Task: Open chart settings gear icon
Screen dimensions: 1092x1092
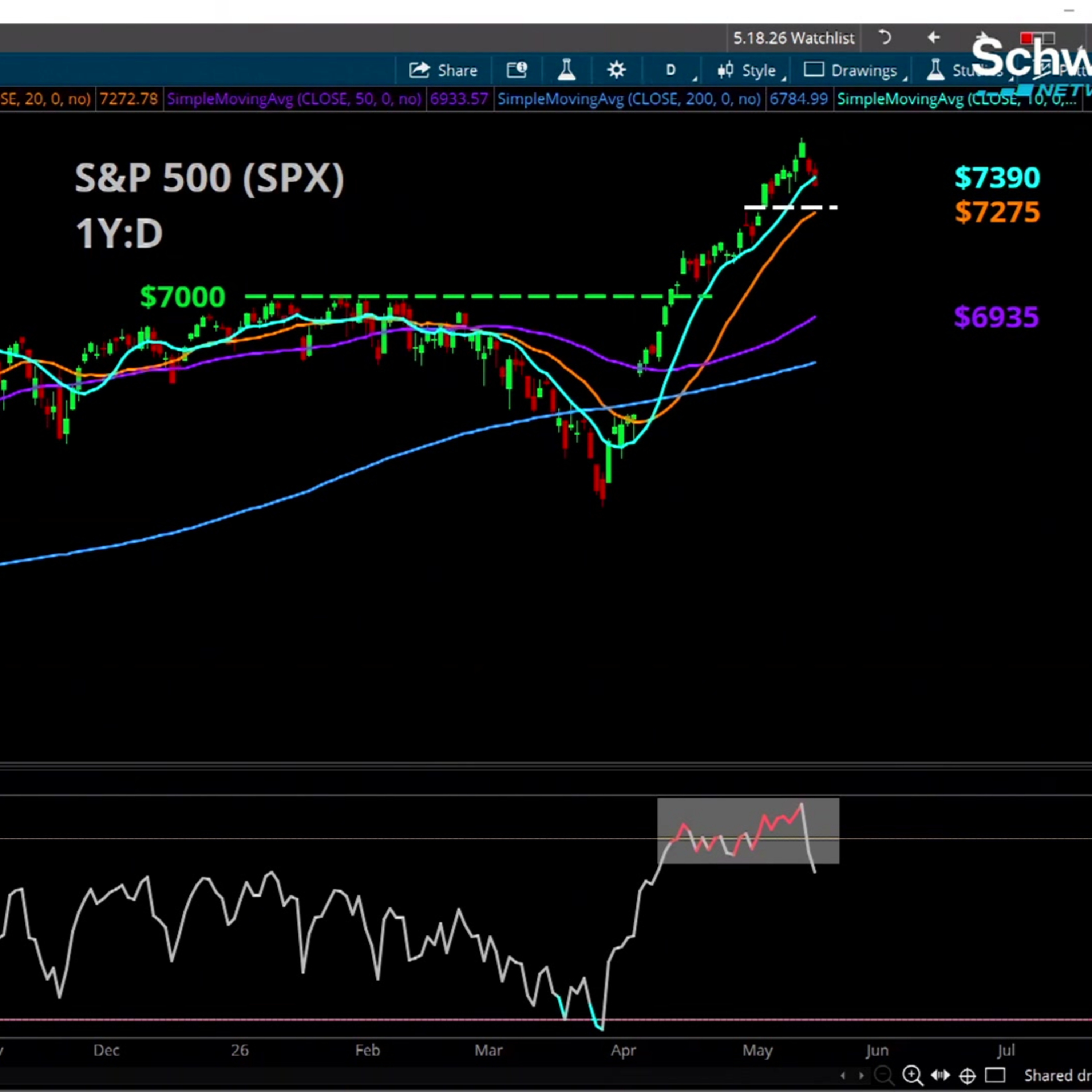Action: [616, 70]
